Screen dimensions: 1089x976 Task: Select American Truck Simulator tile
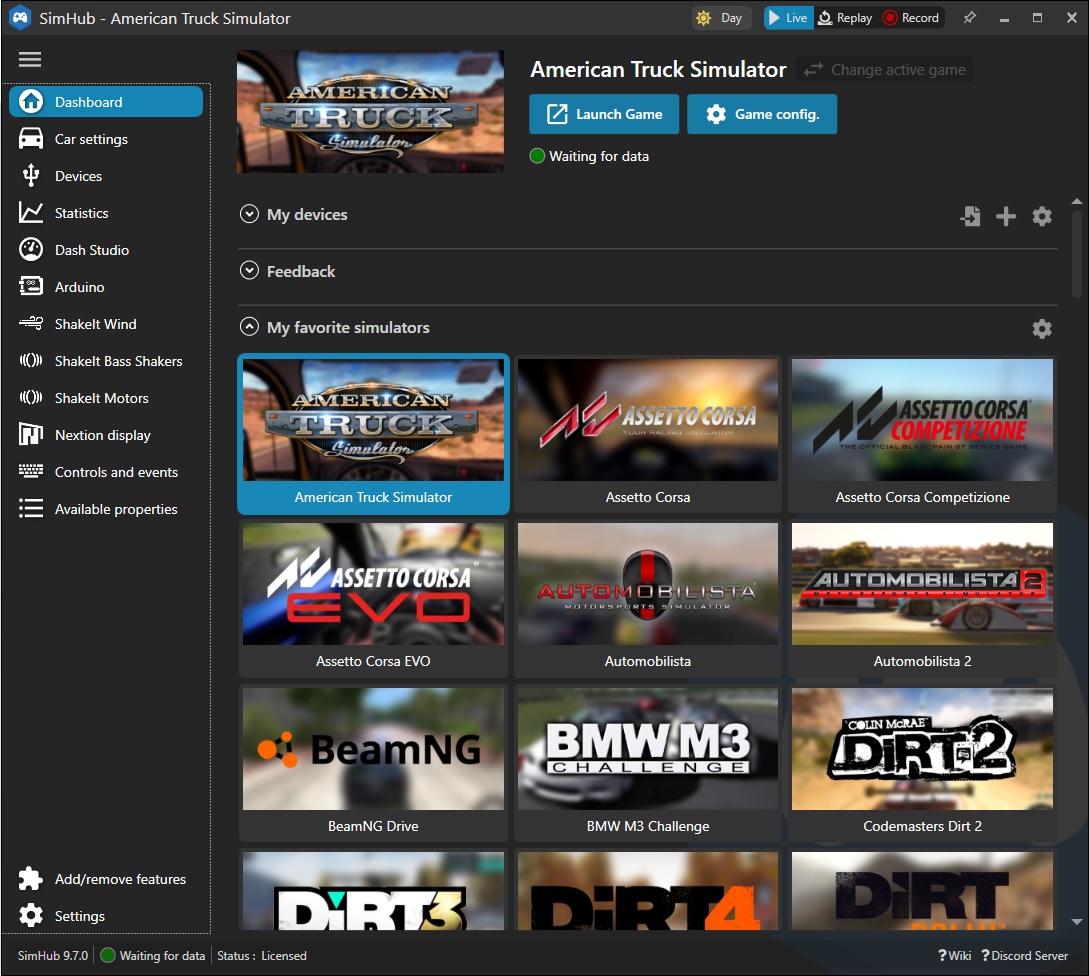[373, 434]
